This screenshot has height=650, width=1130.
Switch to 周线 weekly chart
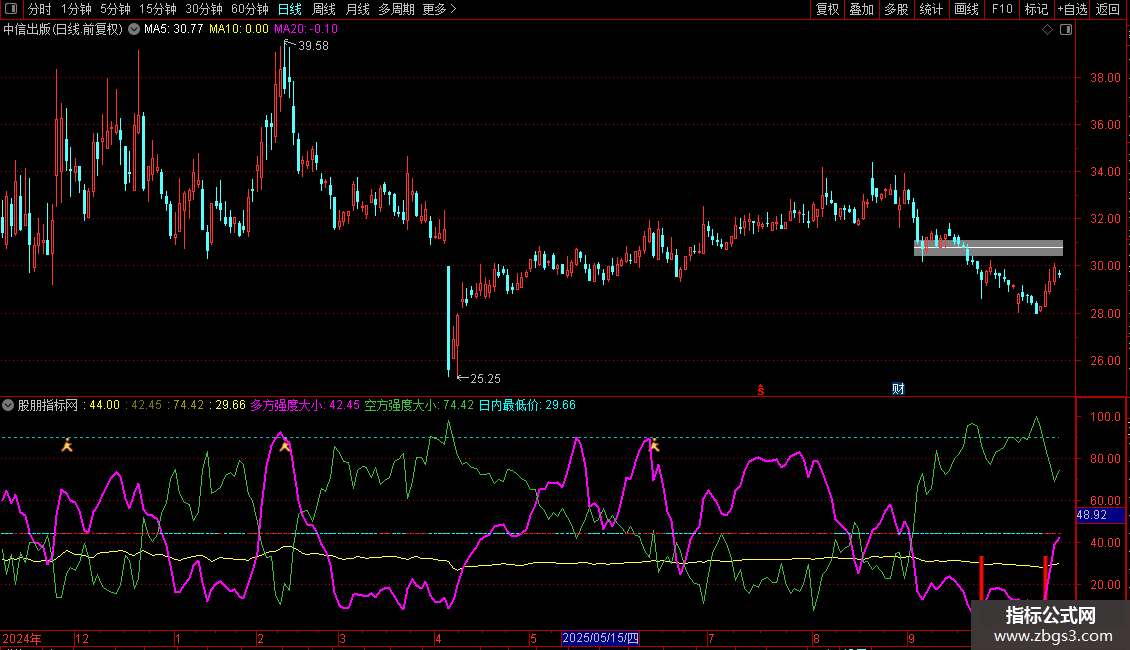pyautogui.click(x=324, y=9)
